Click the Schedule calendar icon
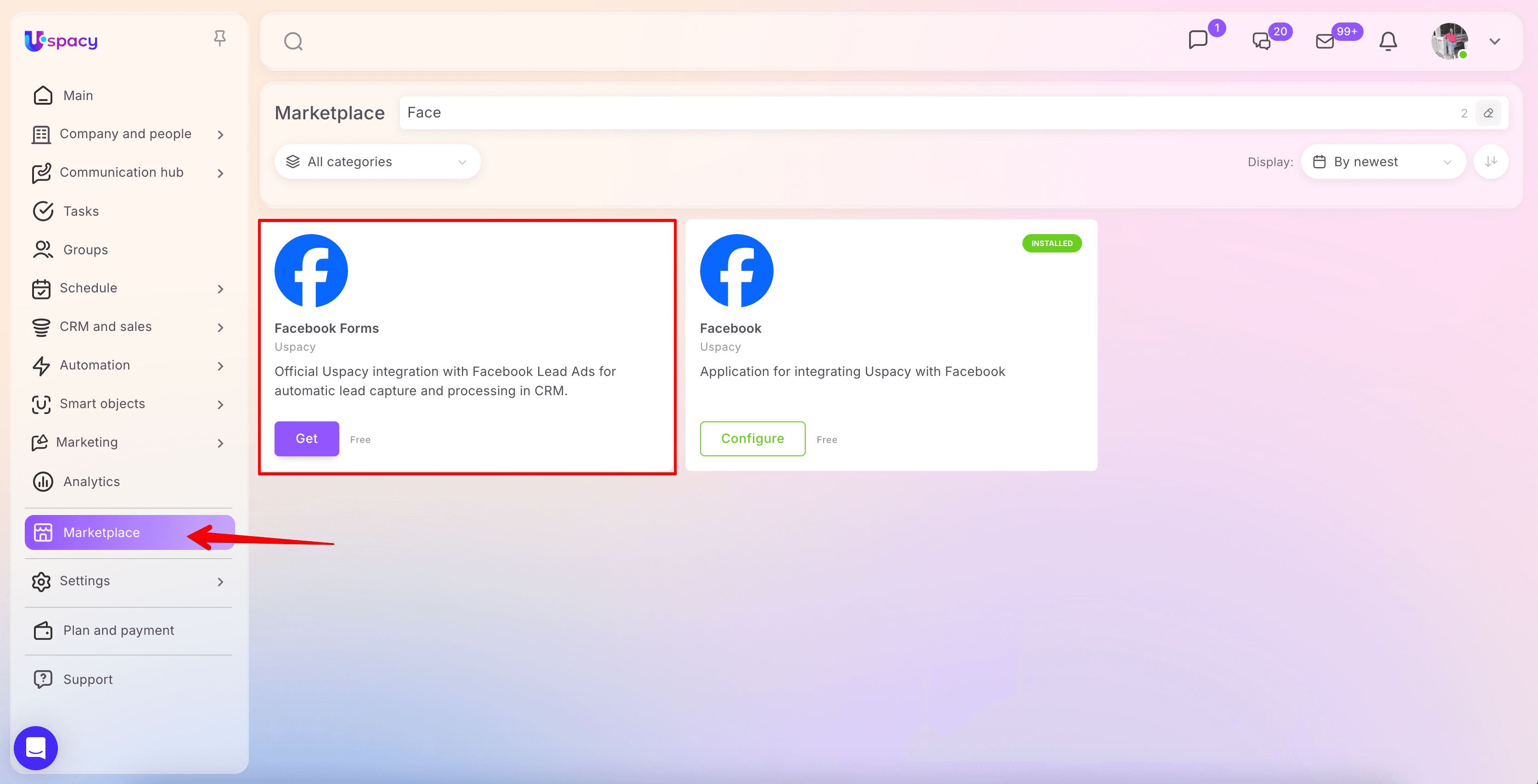This screenshot has height=784, width=1538. pos(41,288)
